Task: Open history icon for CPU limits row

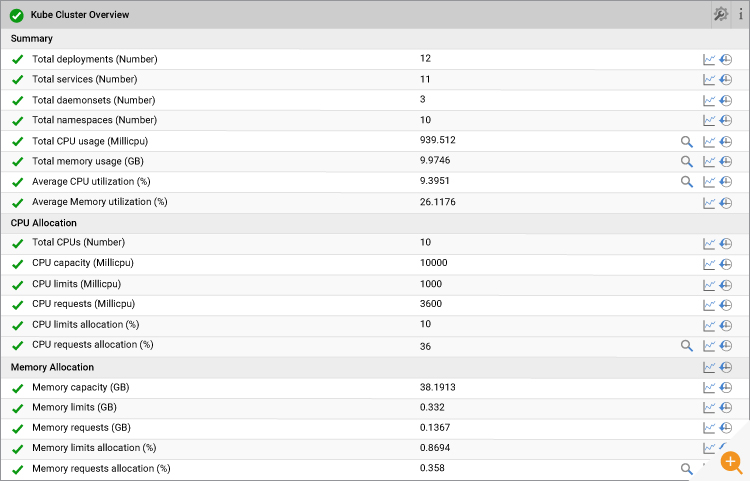Action: (726, 285)
